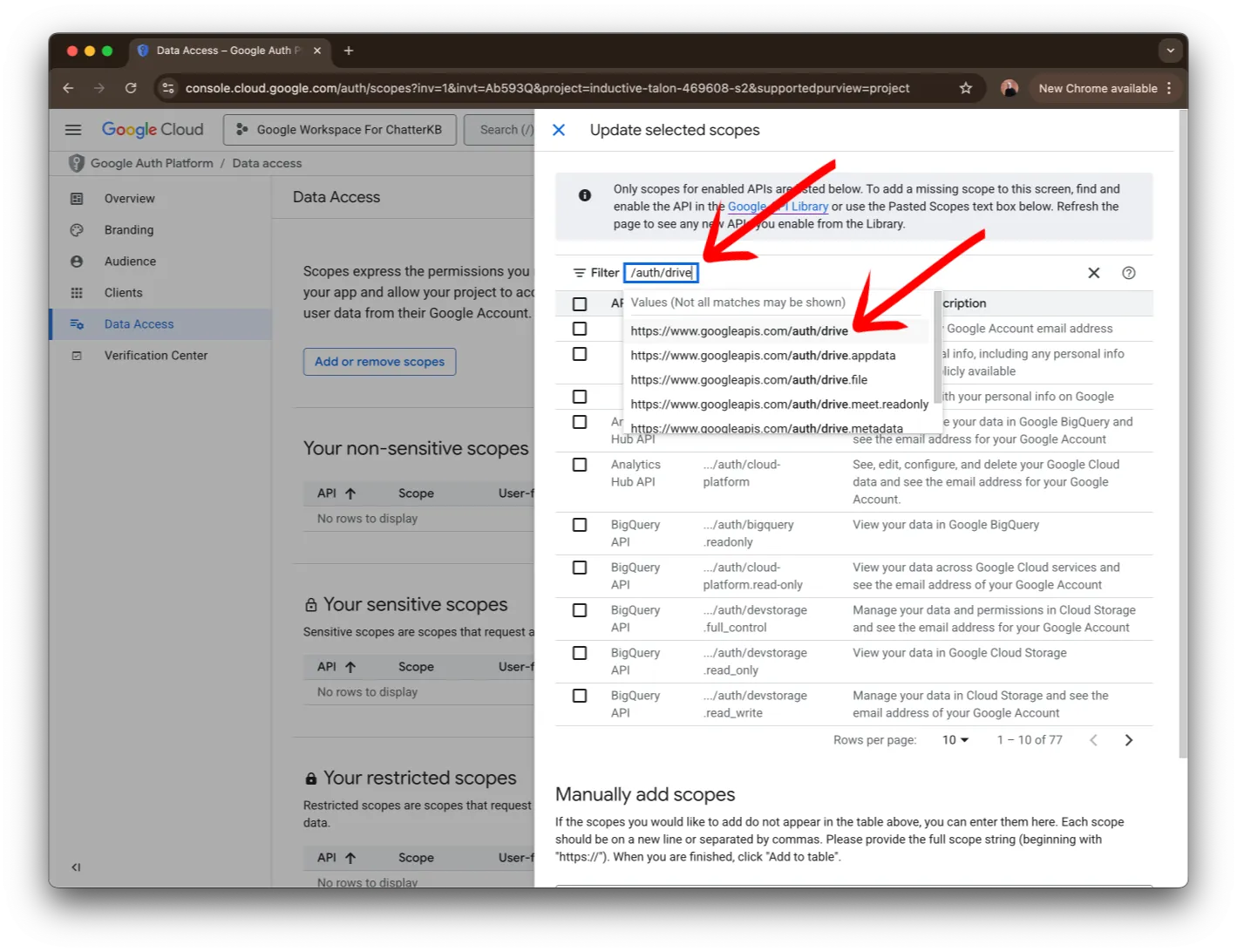The width and height of the screenshot is (1237, 952).
Task: Click the suggestion list scrollbar
Action: tap(937, 345)
